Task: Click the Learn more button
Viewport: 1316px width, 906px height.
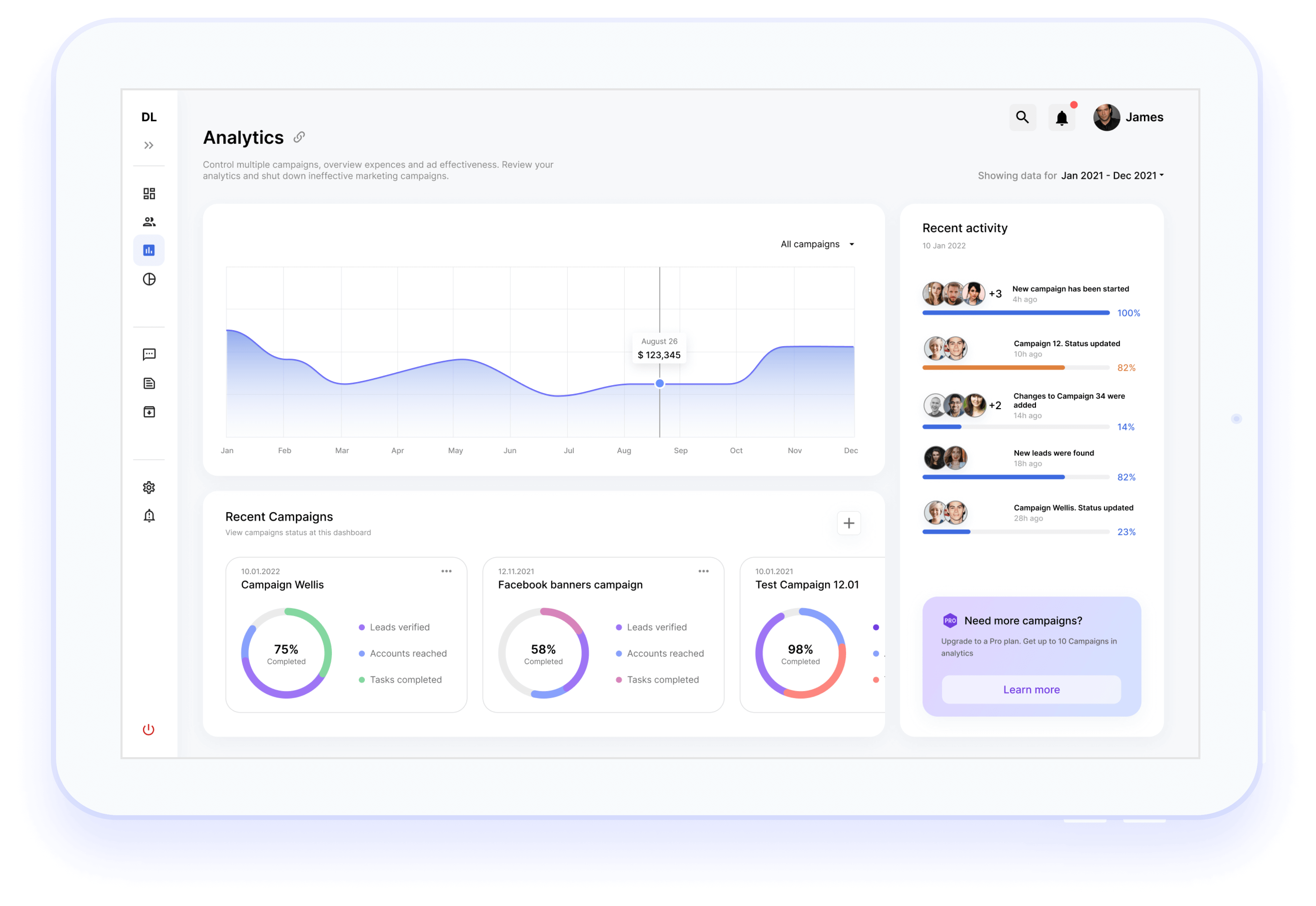Action: point(1031,690)
